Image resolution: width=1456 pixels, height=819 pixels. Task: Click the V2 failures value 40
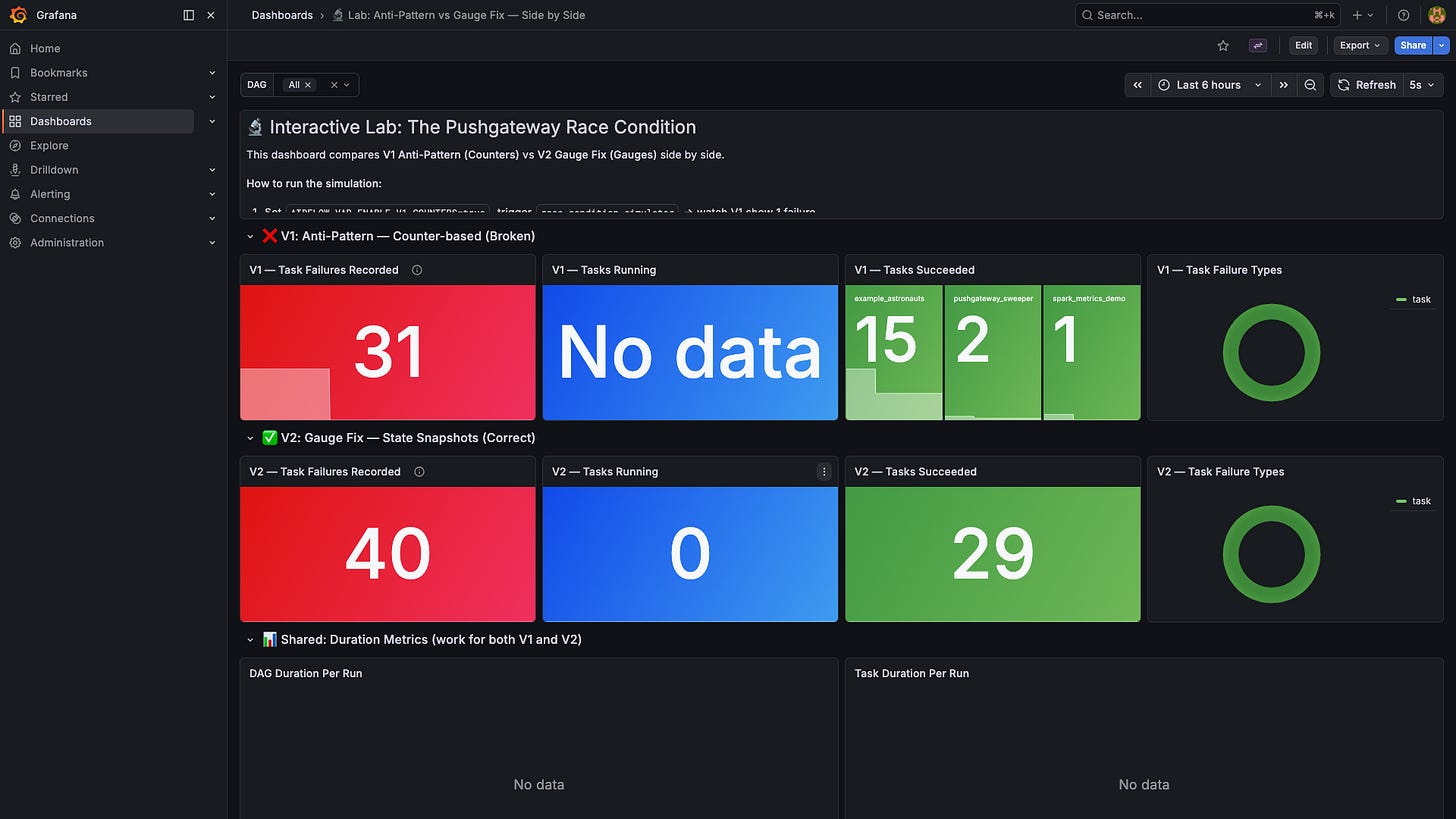(388, 554)
